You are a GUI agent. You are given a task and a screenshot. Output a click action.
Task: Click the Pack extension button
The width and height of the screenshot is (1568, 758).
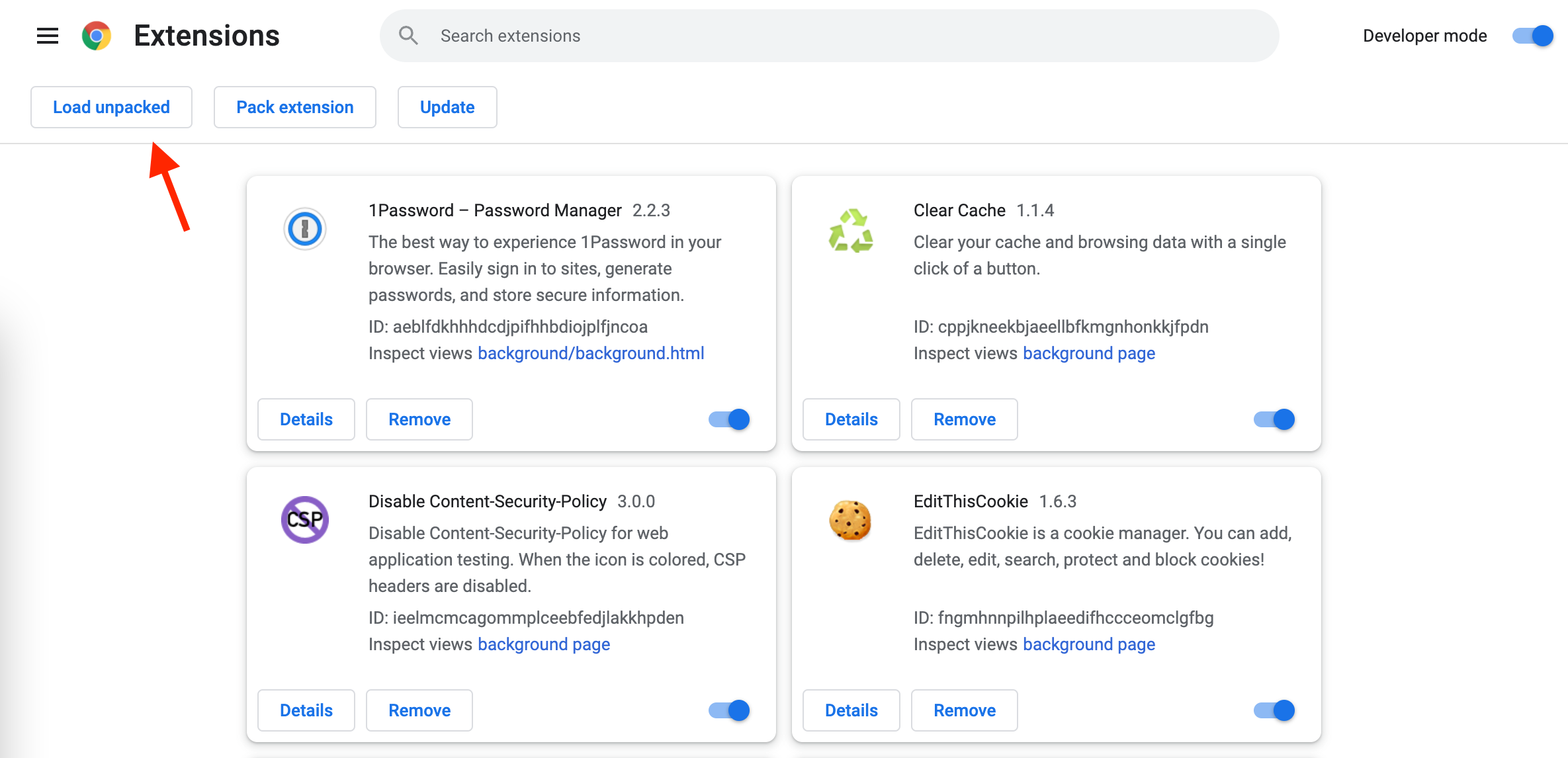[x=295, y=107]
